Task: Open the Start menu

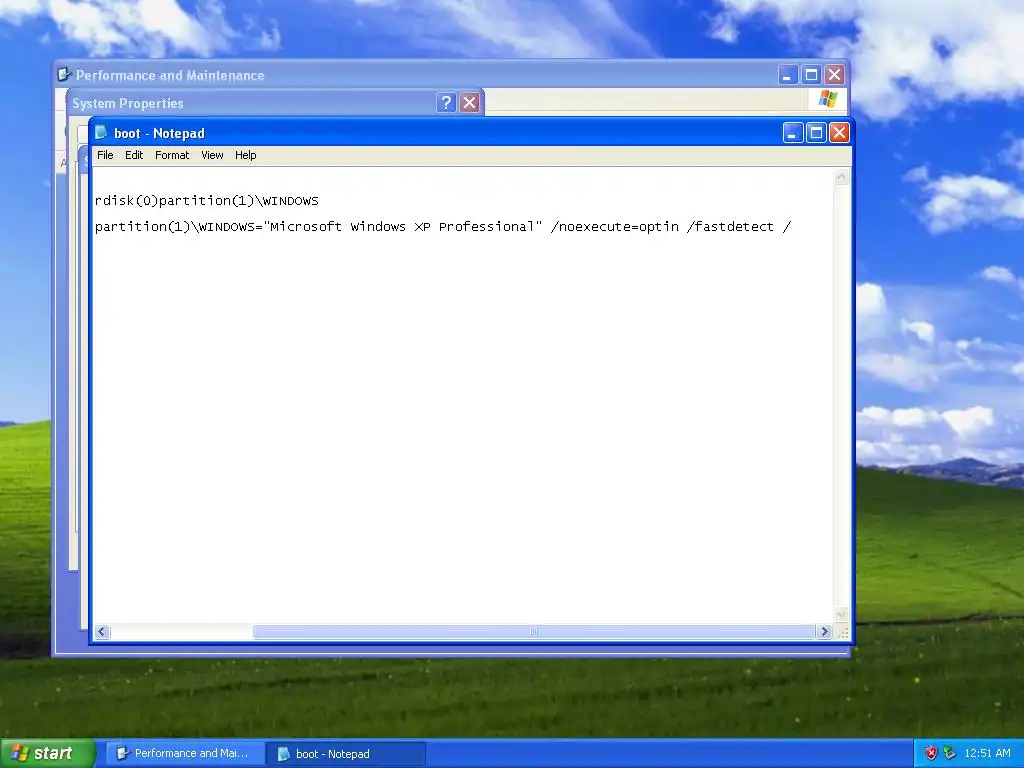Action: point(46,754)
